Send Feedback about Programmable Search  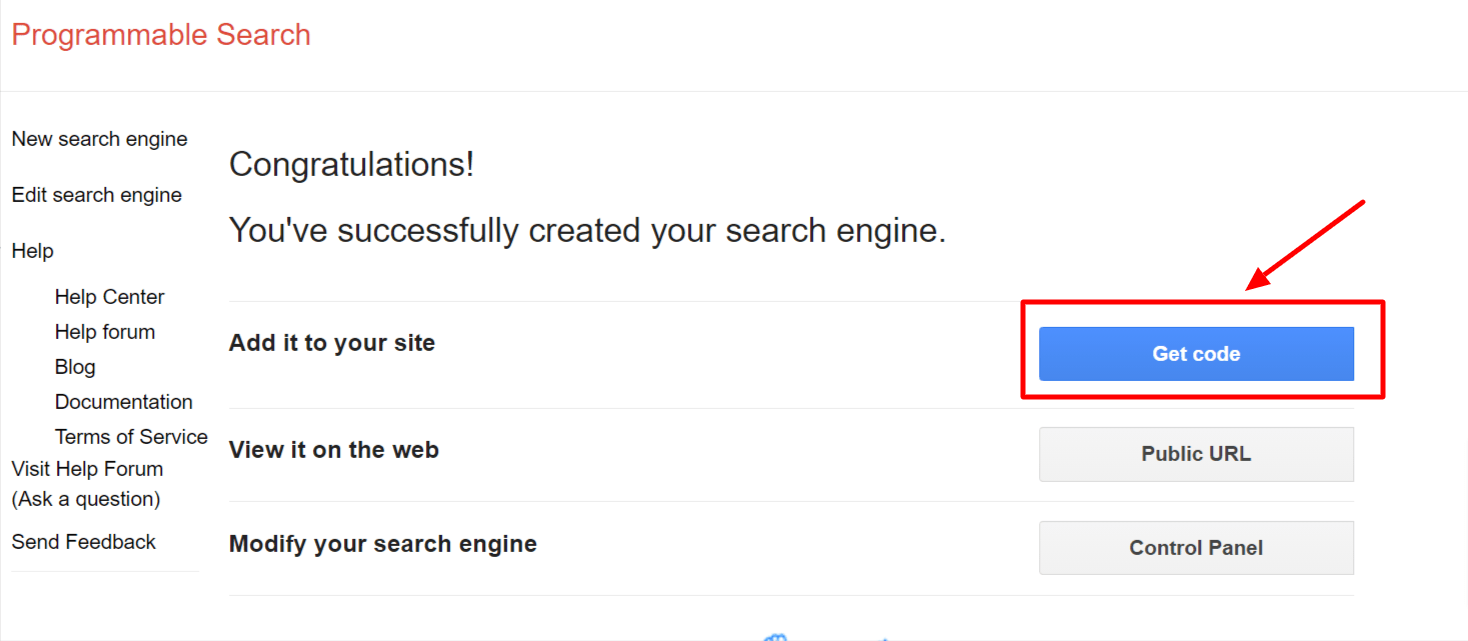[x=83, y=541]
